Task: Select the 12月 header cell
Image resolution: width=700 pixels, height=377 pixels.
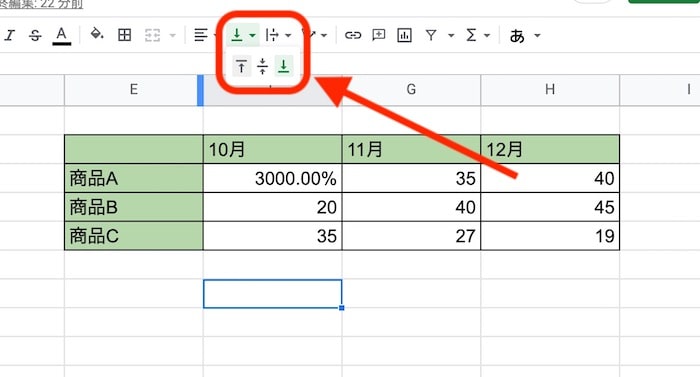Action: [550, 149]
